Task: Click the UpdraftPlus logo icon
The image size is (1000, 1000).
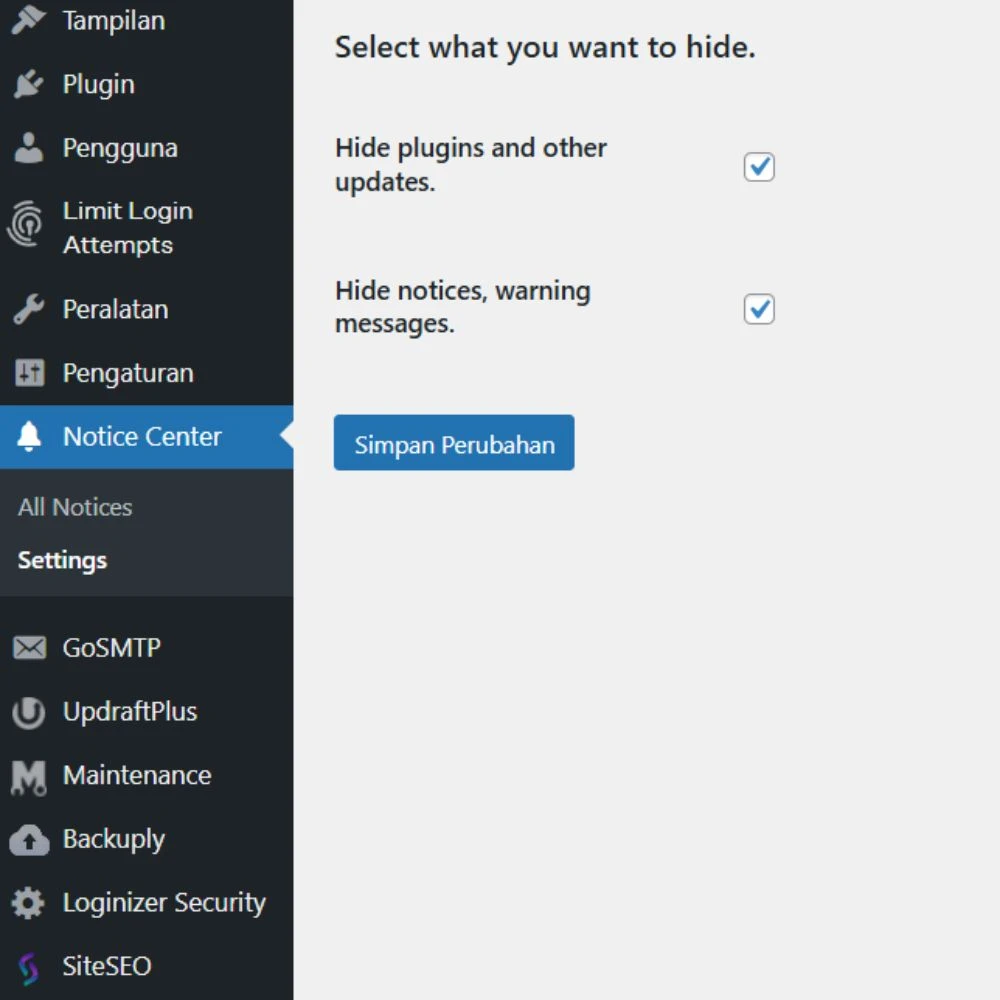Action: [29, 712]
